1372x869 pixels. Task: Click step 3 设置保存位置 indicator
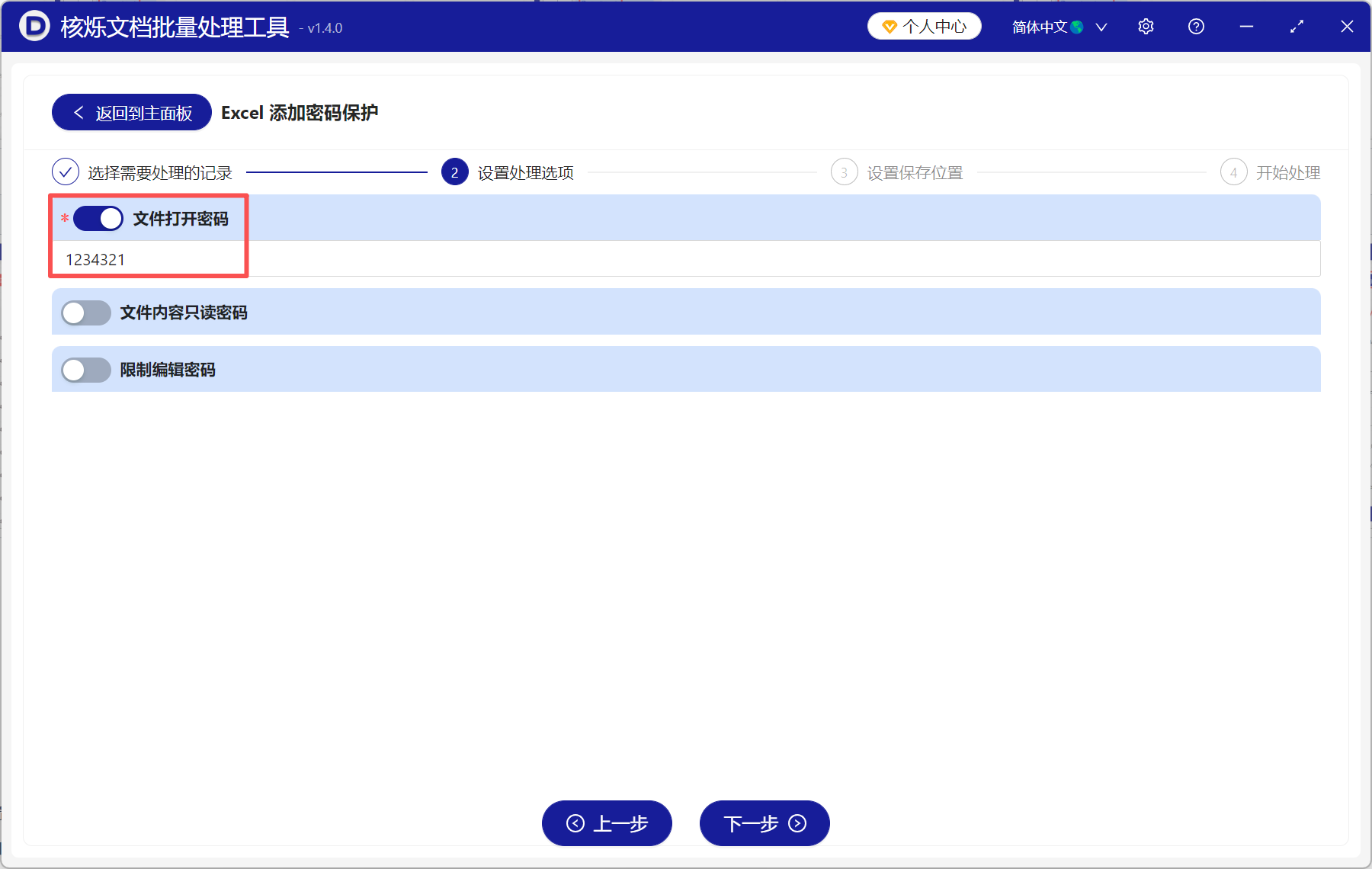pos(845,172)
